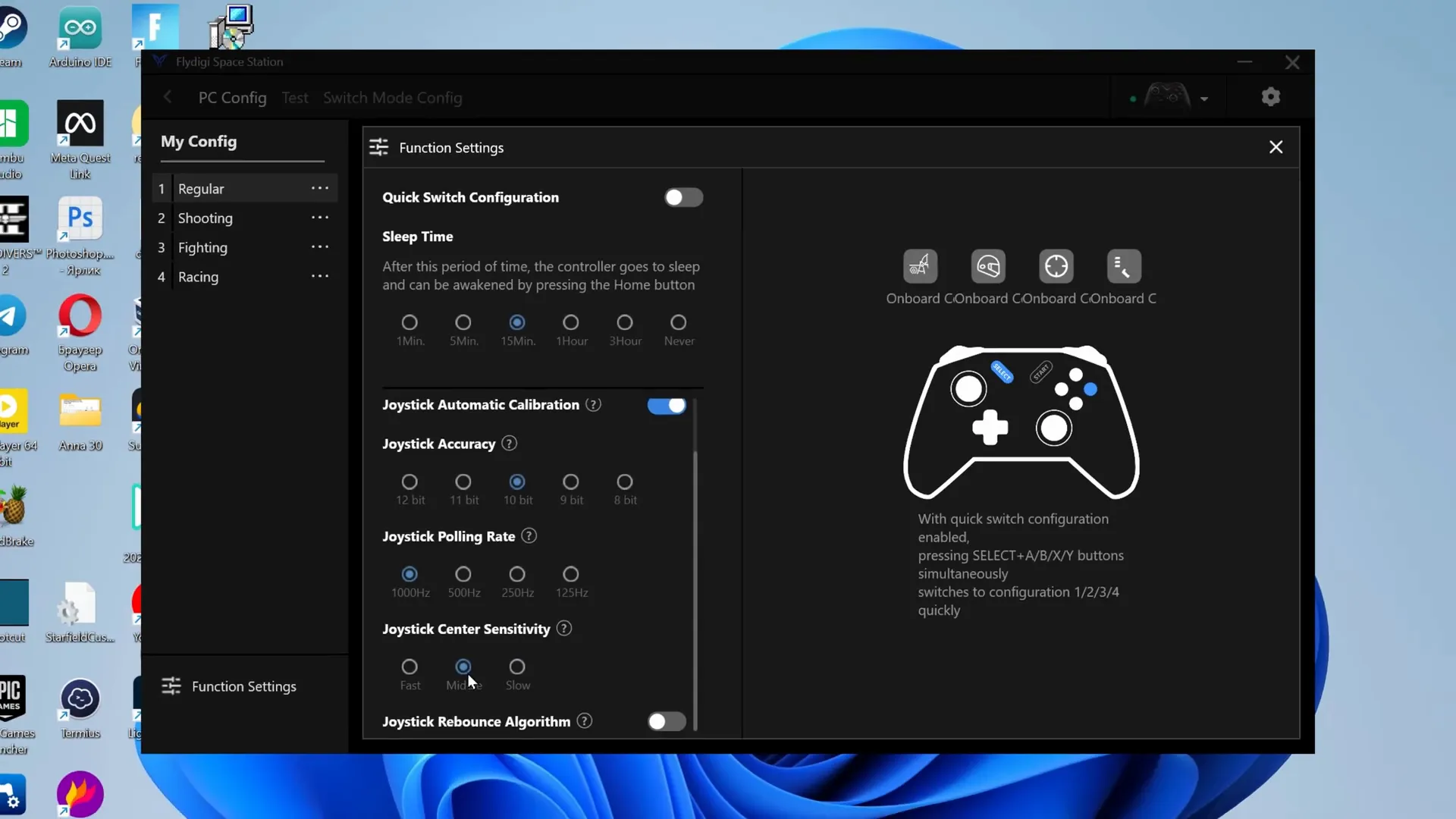Screen dimensions: 1456x819
Task: Choose the crosshair Onboard Config icon
Action: pos(1056,266)
